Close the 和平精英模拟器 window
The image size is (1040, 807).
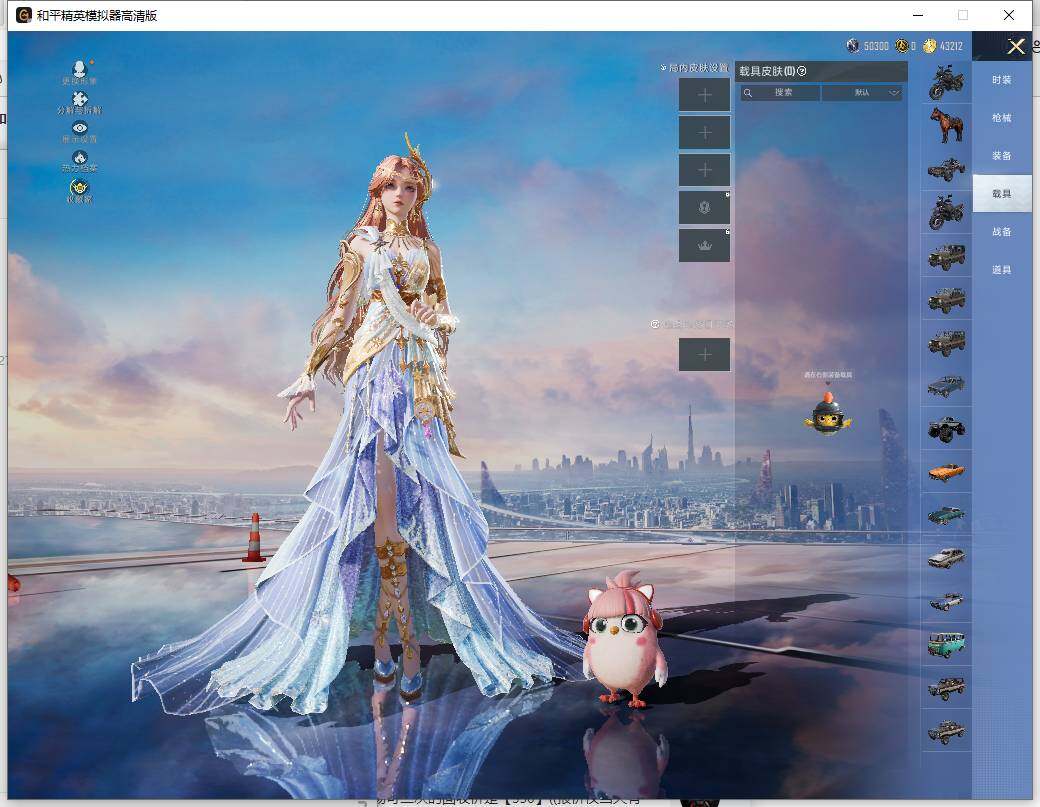1009,15
